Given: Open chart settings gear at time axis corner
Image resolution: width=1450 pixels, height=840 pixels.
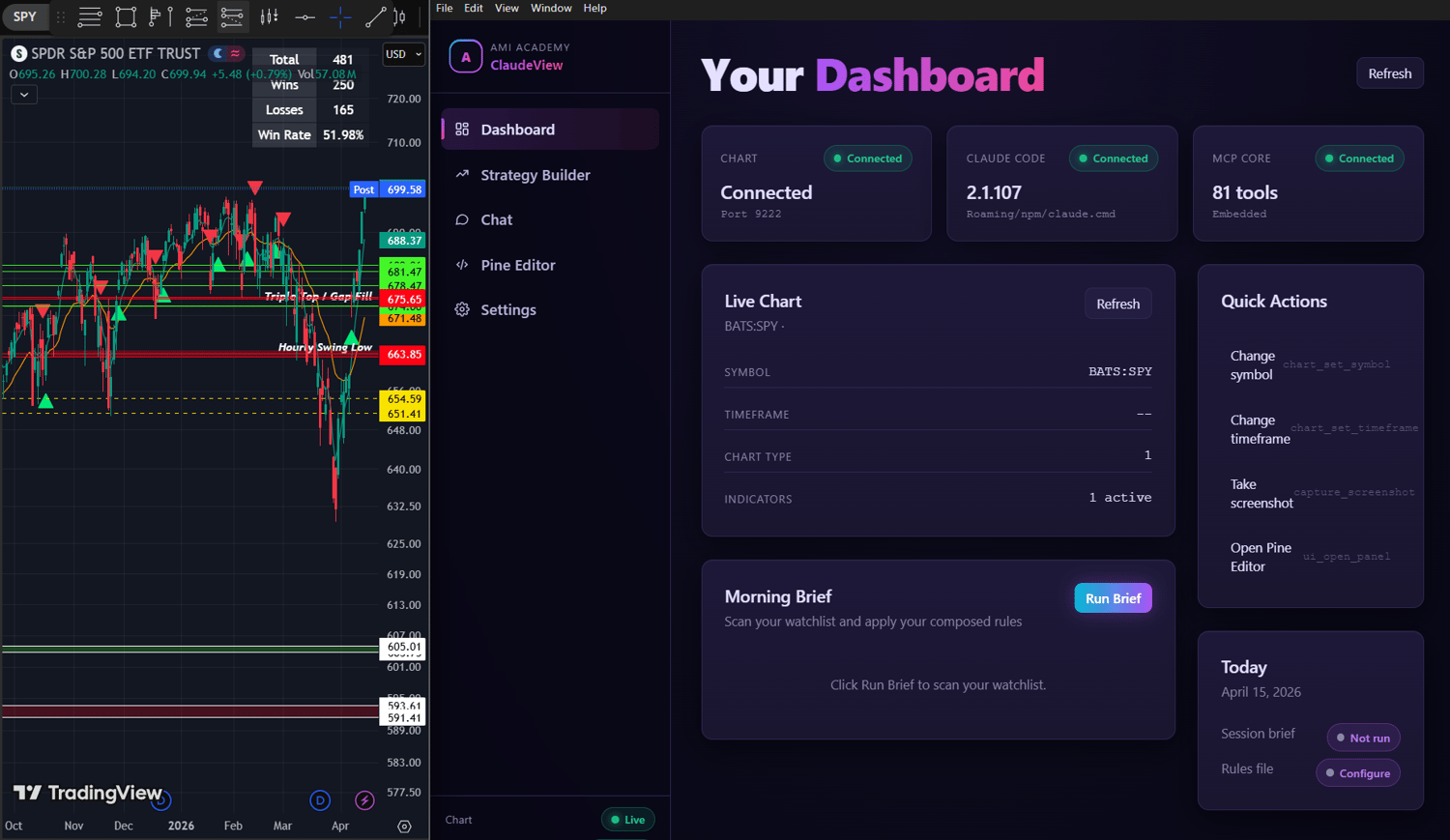Looking at the screenshot, I should (x=404, y=826).
